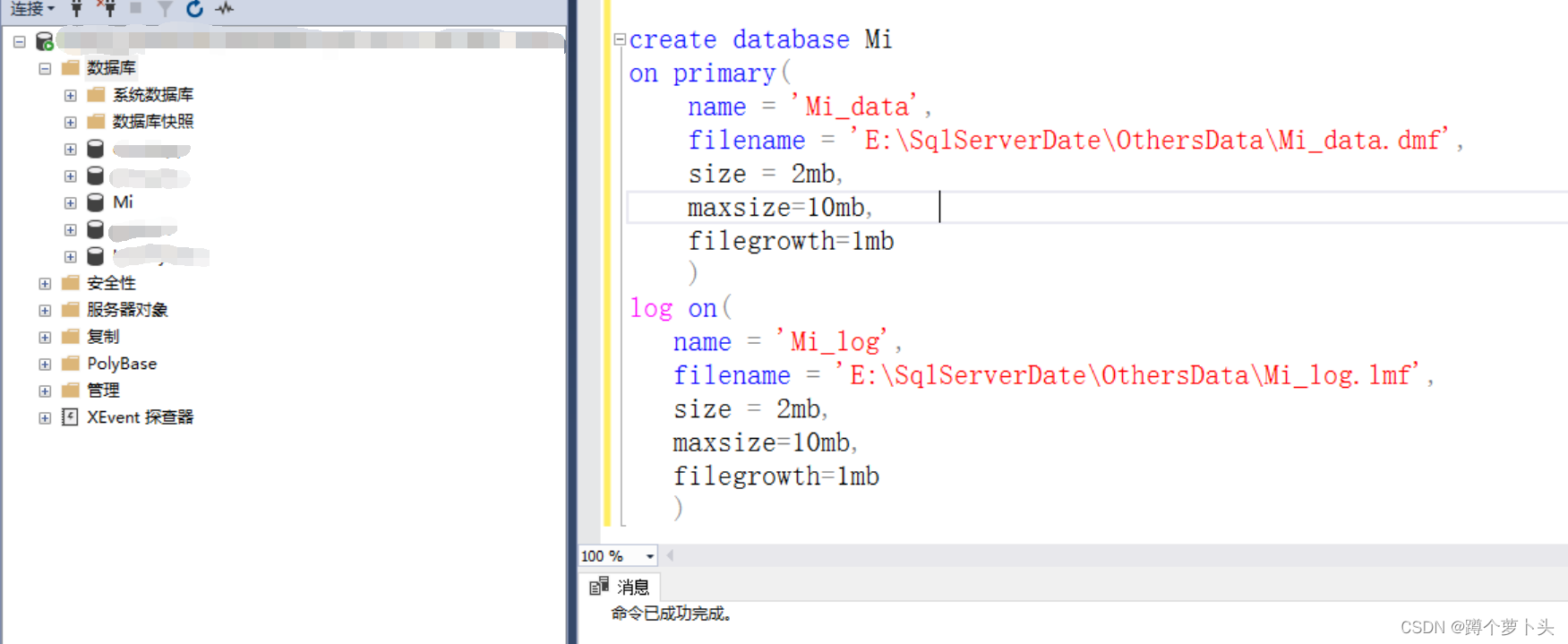Click the 复制 folder icon

71,337
